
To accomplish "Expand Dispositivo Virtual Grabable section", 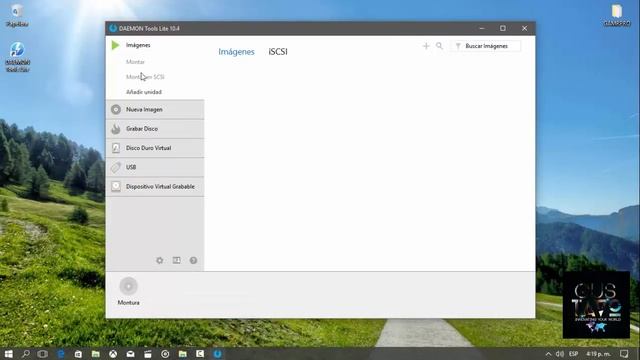I will 155,187.
